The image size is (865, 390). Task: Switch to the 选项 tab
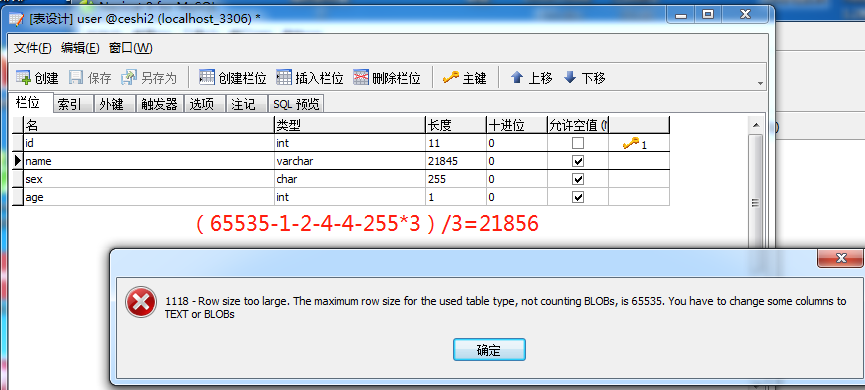tap(205, 104)
